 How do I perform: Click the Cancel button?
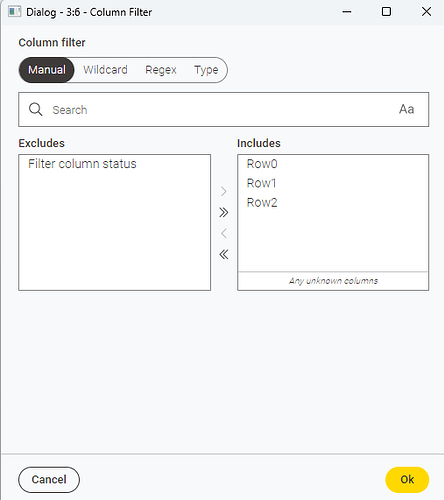(49, 480)
